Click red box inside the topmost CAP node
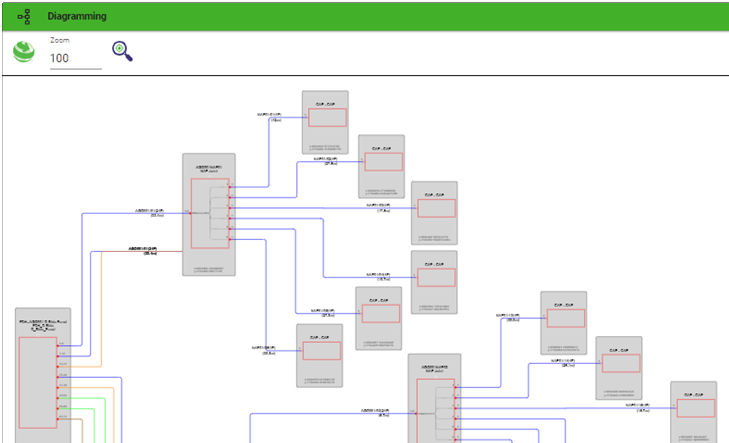 [x=325, y=117]
